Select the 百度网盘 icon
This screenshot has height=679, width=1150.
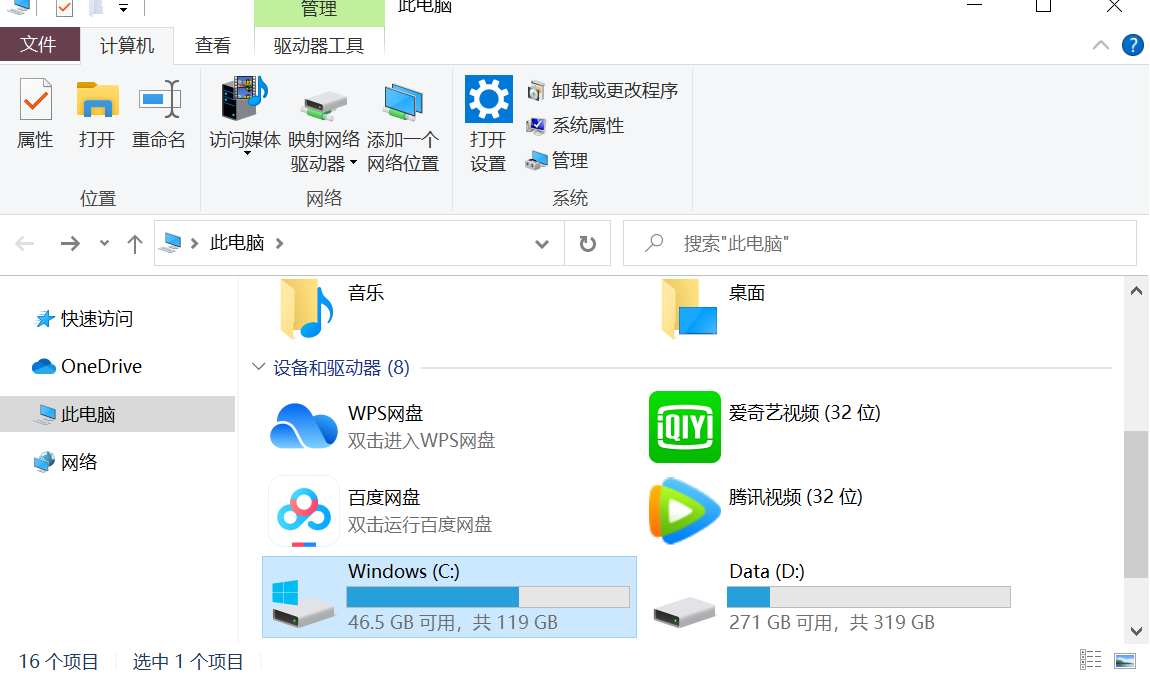304,511
